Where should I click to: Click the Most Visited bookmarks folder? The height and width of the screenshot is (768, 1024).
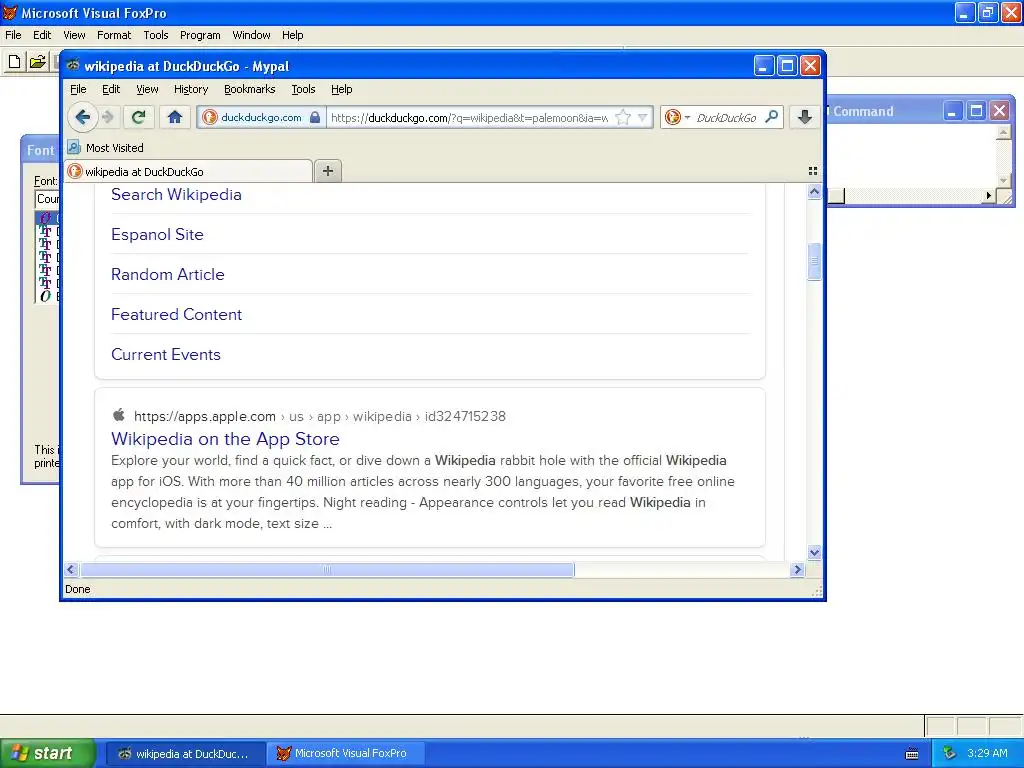pos(106,148)
